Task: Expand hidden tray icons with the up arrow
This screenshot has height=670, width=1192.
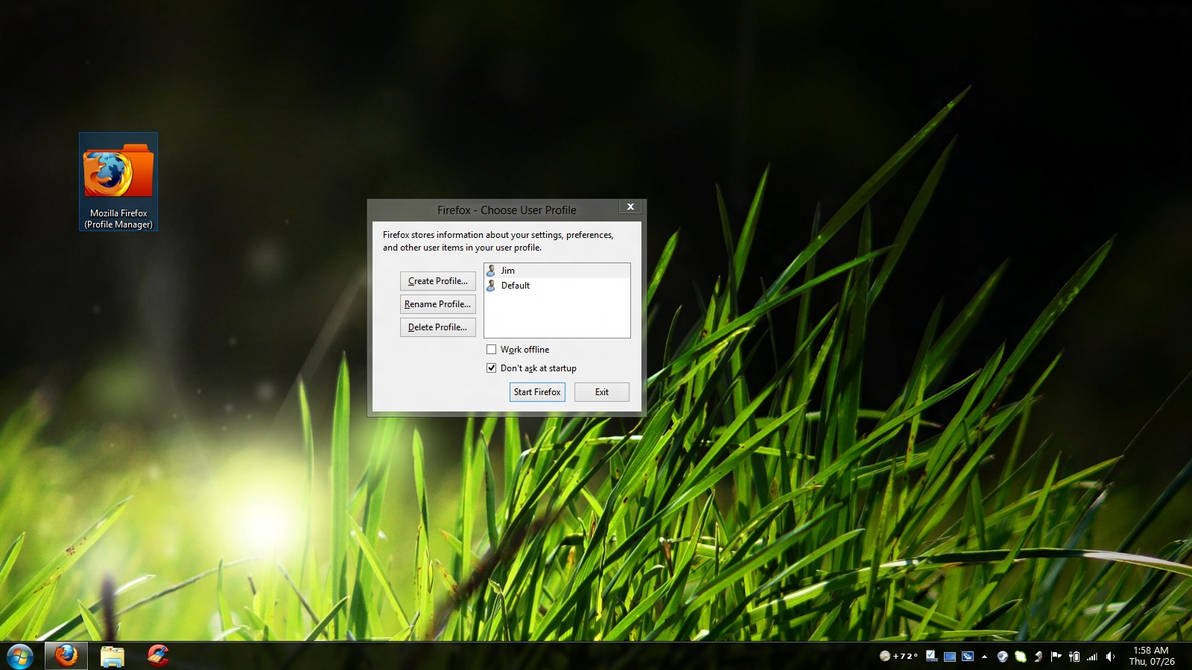Action: point(984,657)
